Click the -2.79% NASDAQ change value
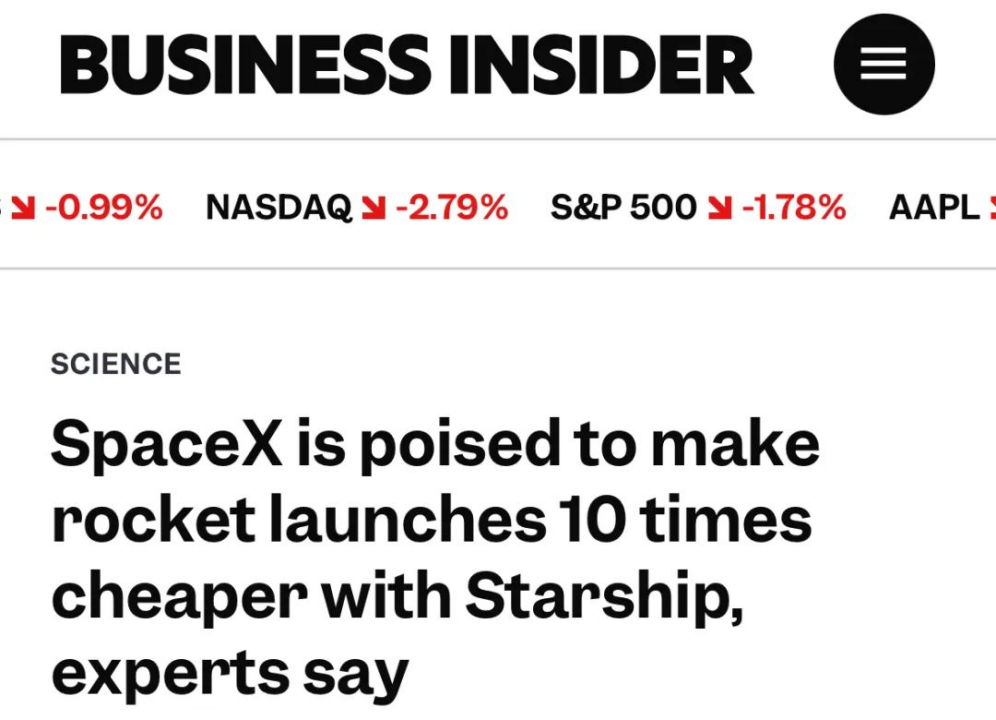Viewport: 996px width, 720px height. pos(452,208)
